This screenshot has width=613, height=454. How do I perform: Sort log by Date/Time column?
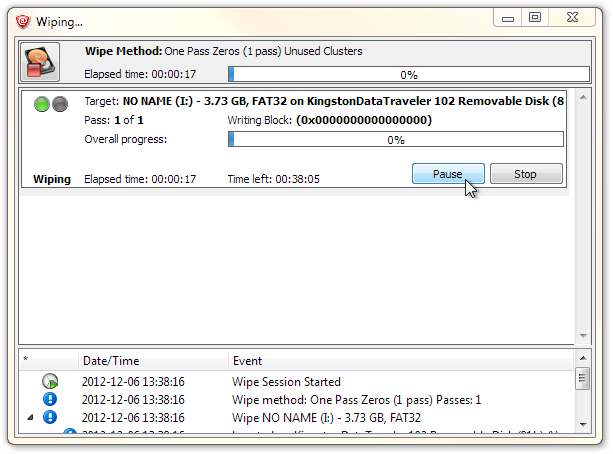coord(152,360)
